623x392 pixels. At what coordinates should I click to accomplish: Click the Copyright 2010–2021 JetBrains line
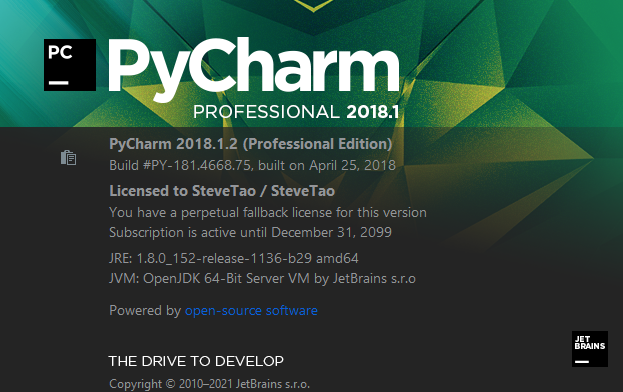[x=209, y=384]
